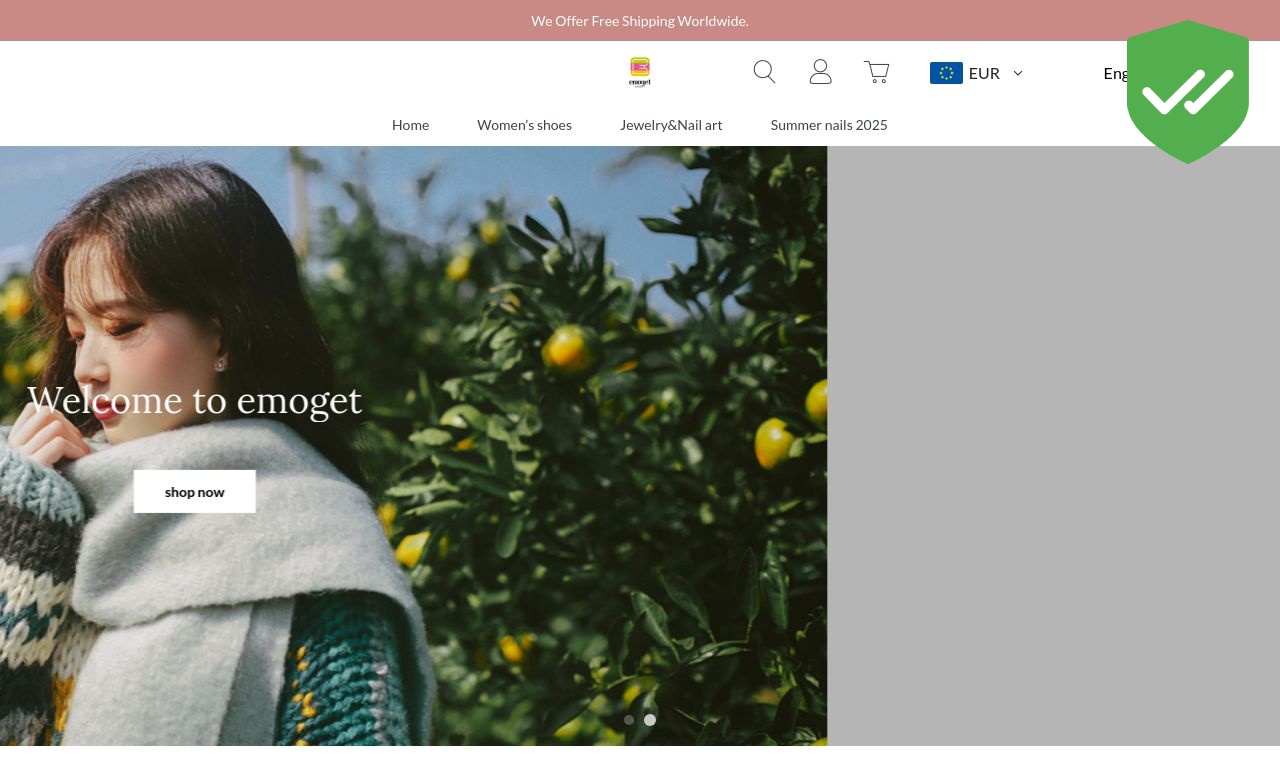Open the Women's shoes menu

pos(524,125)
